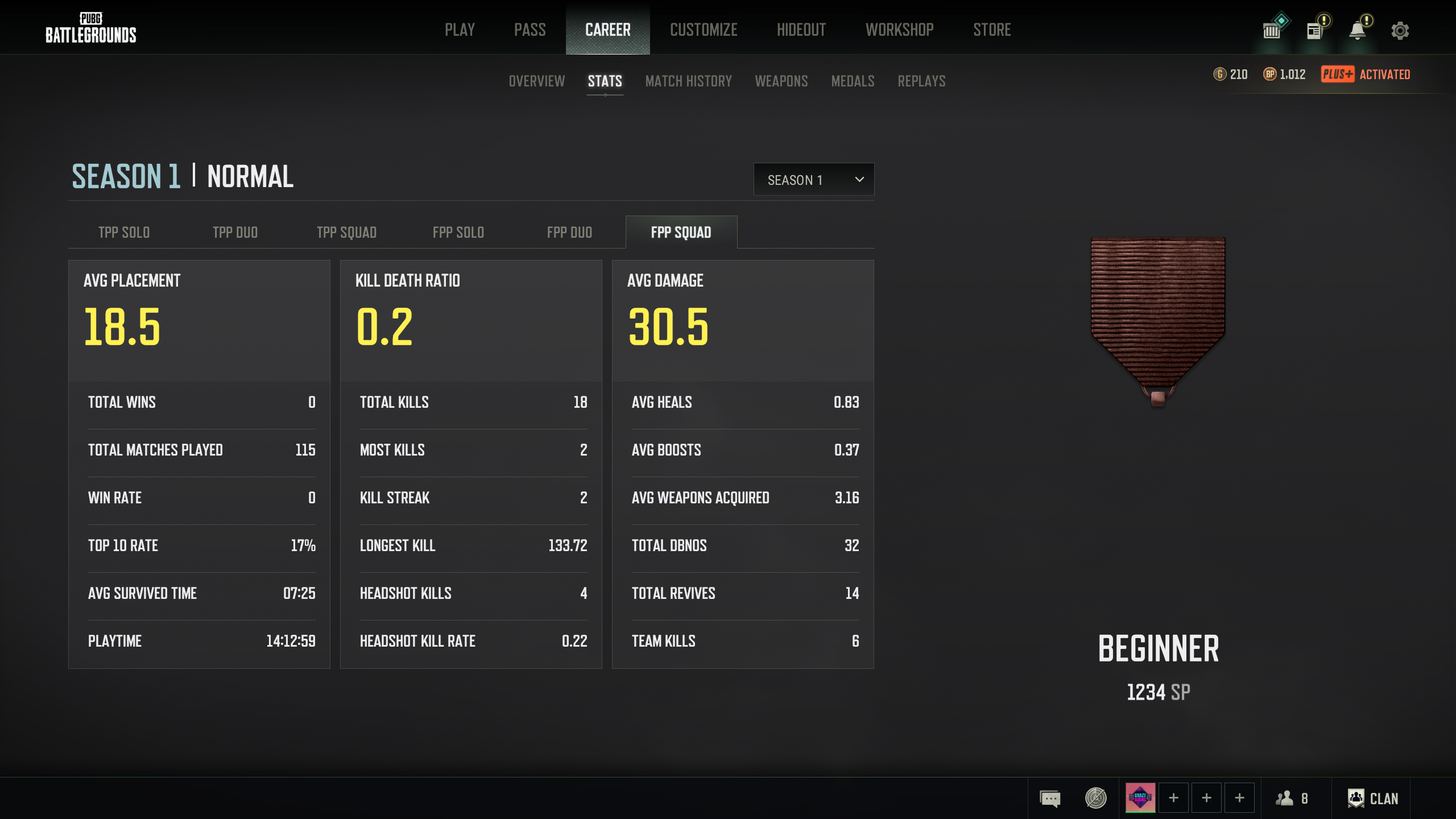
Task: Click the BP currency icon
Action: (1269, 75)
